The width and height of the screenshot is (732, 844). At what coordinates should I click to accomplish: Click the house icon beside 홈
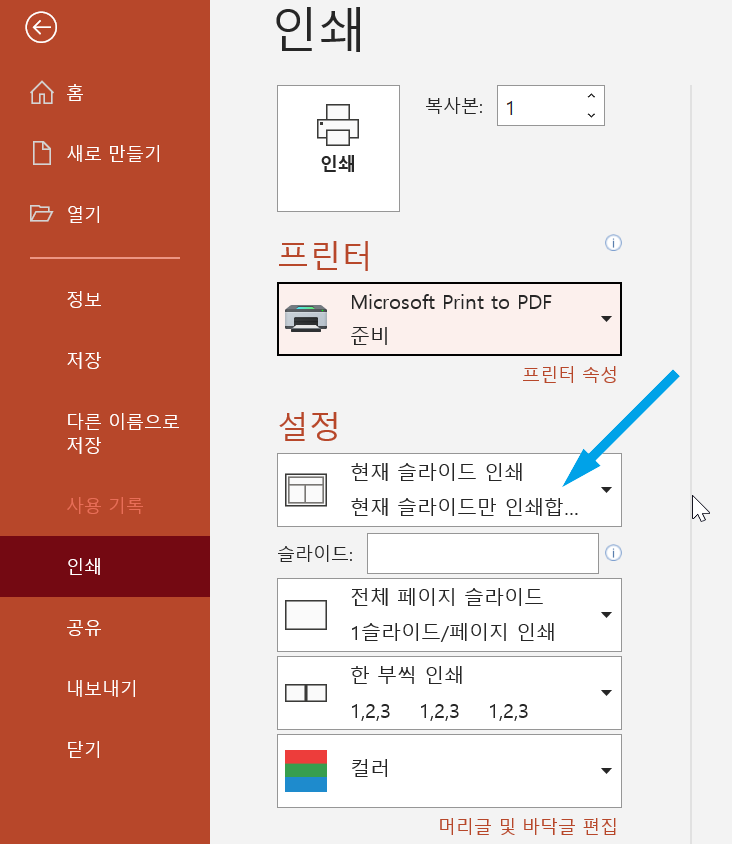pyautogui.click(x=42, y=92)
